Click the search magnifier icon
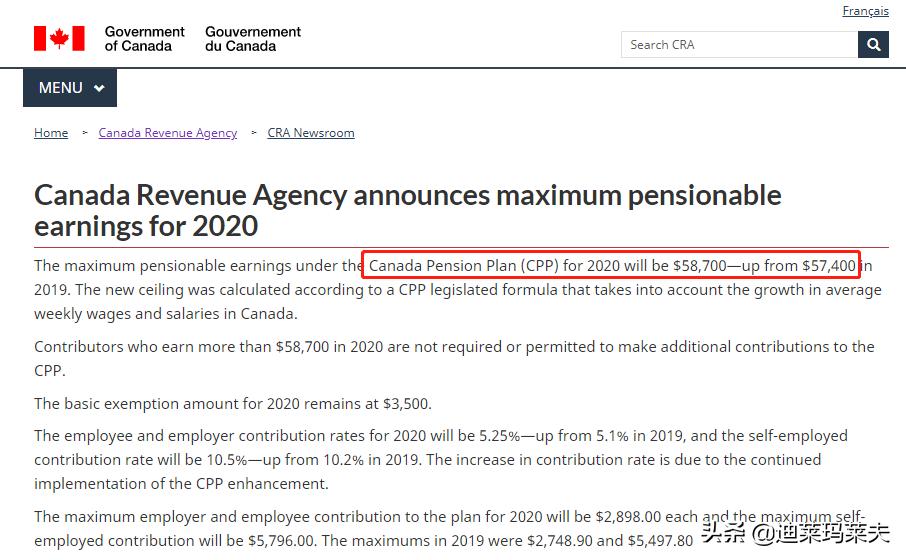Viewport: 906px width, 560px height. pos(873,45)
